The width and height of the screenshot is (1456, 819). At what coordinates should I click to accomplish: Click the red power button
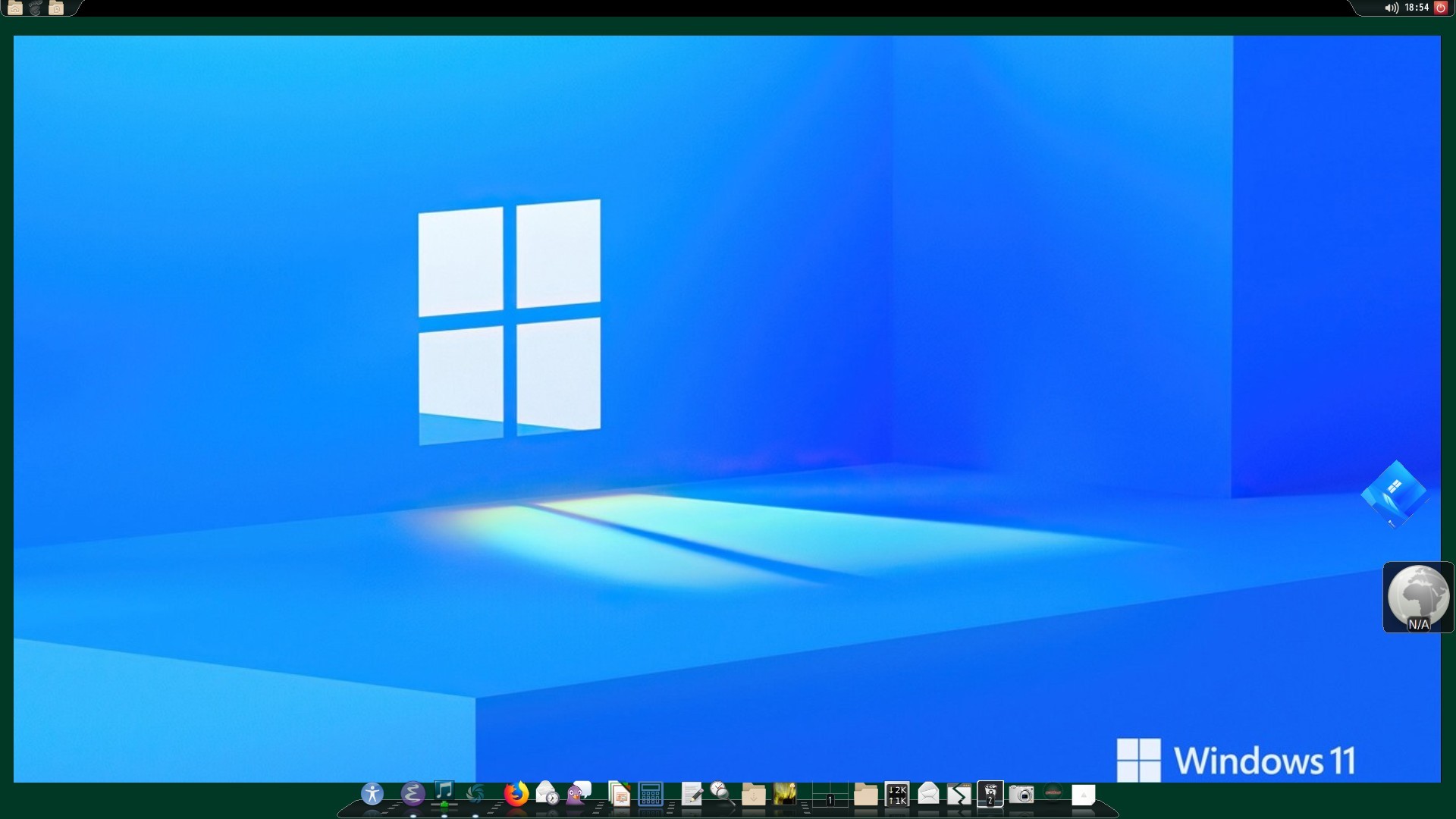tap(1441, 8)
